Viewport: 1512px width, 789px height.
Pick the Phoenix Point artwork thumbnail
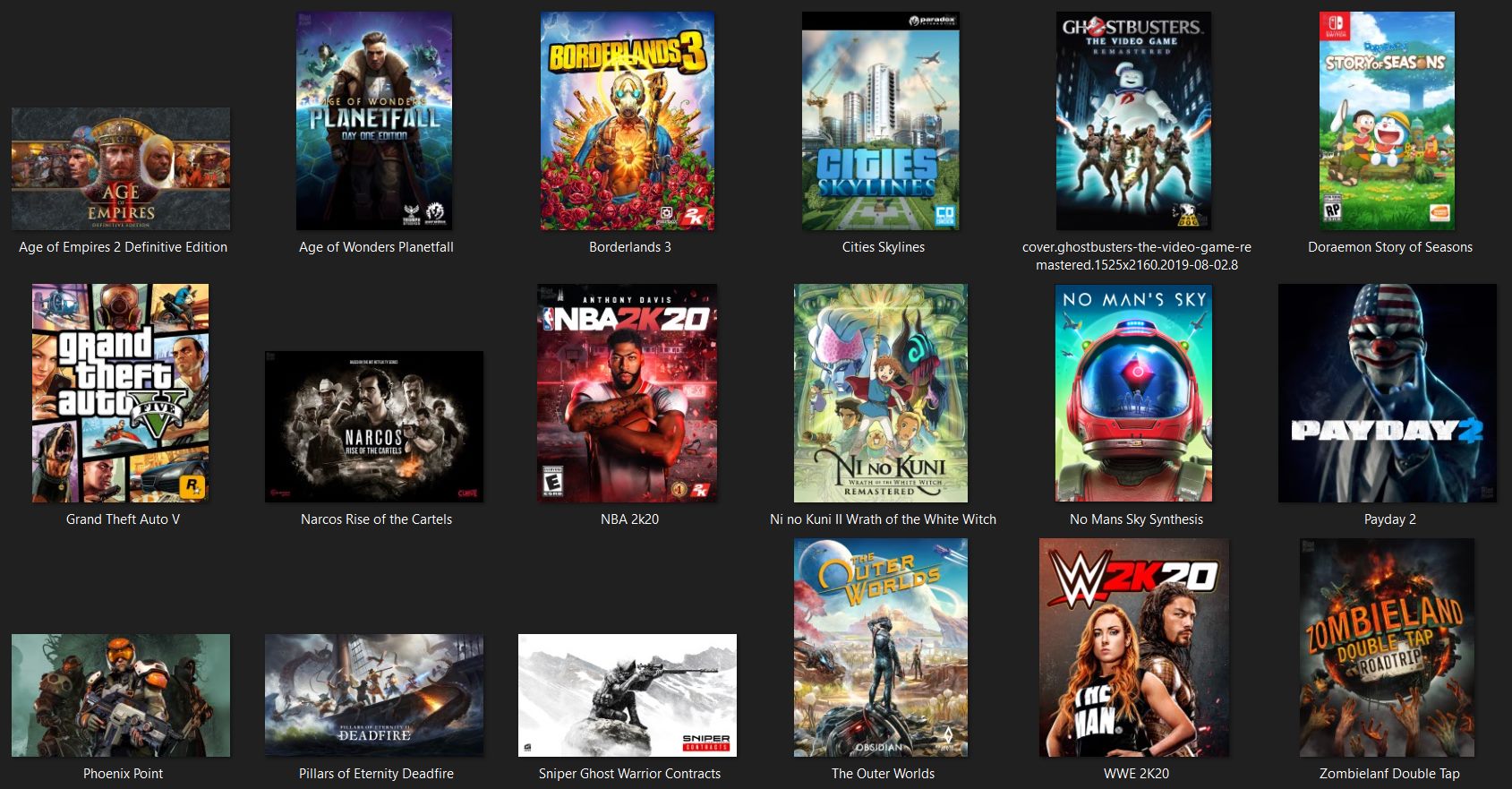(x=121, y=696)
